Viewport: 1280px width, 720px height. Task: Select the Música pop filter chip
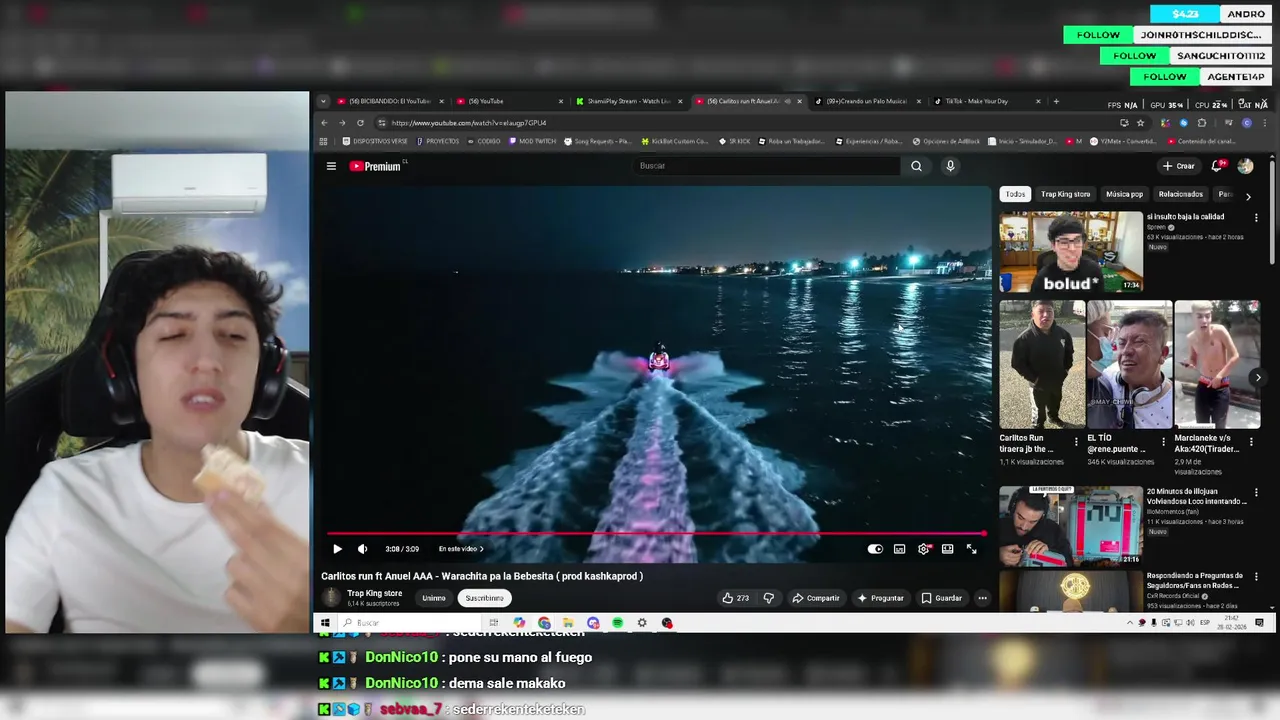click(x=1124, y=194)
